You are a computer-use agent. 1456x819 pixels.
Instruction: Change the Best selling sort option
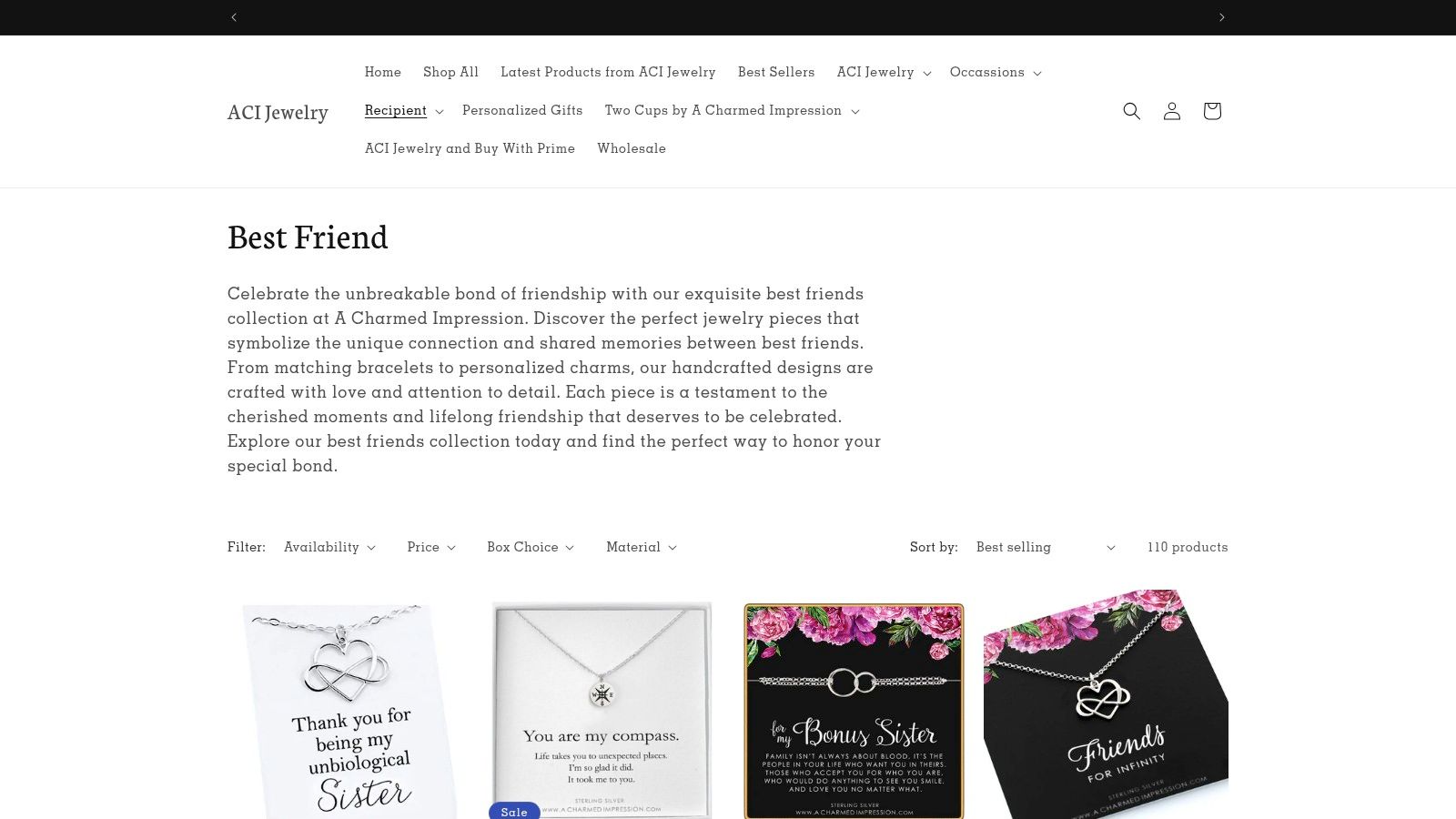[x=1046, y=547]
